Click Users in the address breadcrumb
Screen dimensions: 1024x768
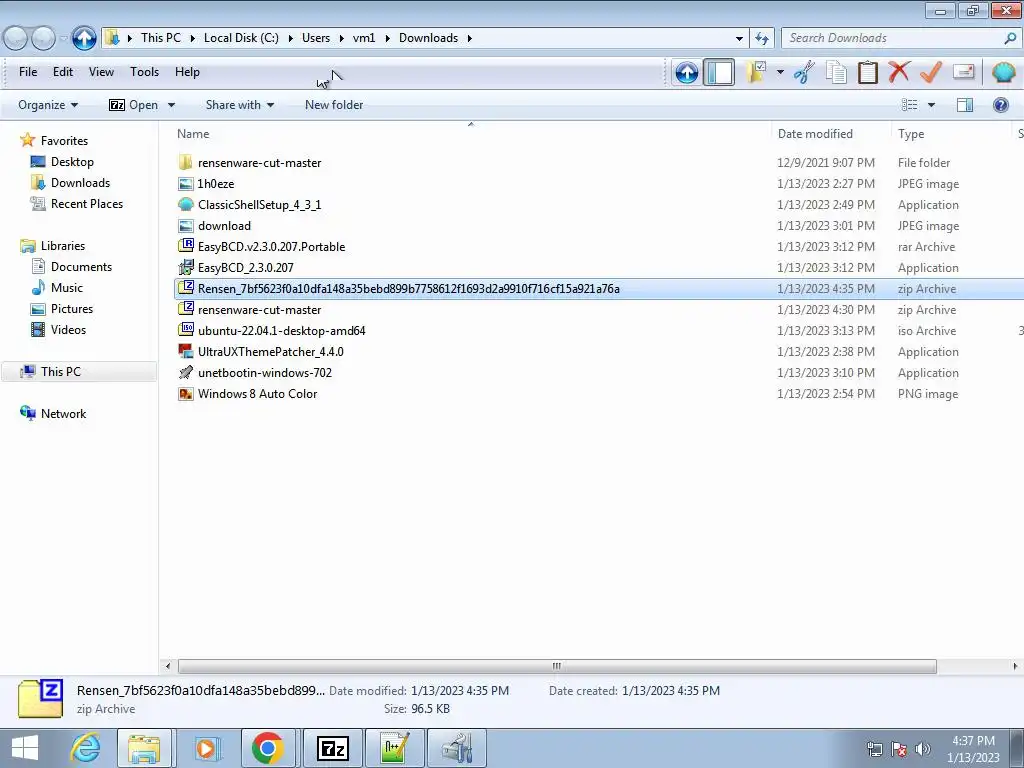point(316,38)
